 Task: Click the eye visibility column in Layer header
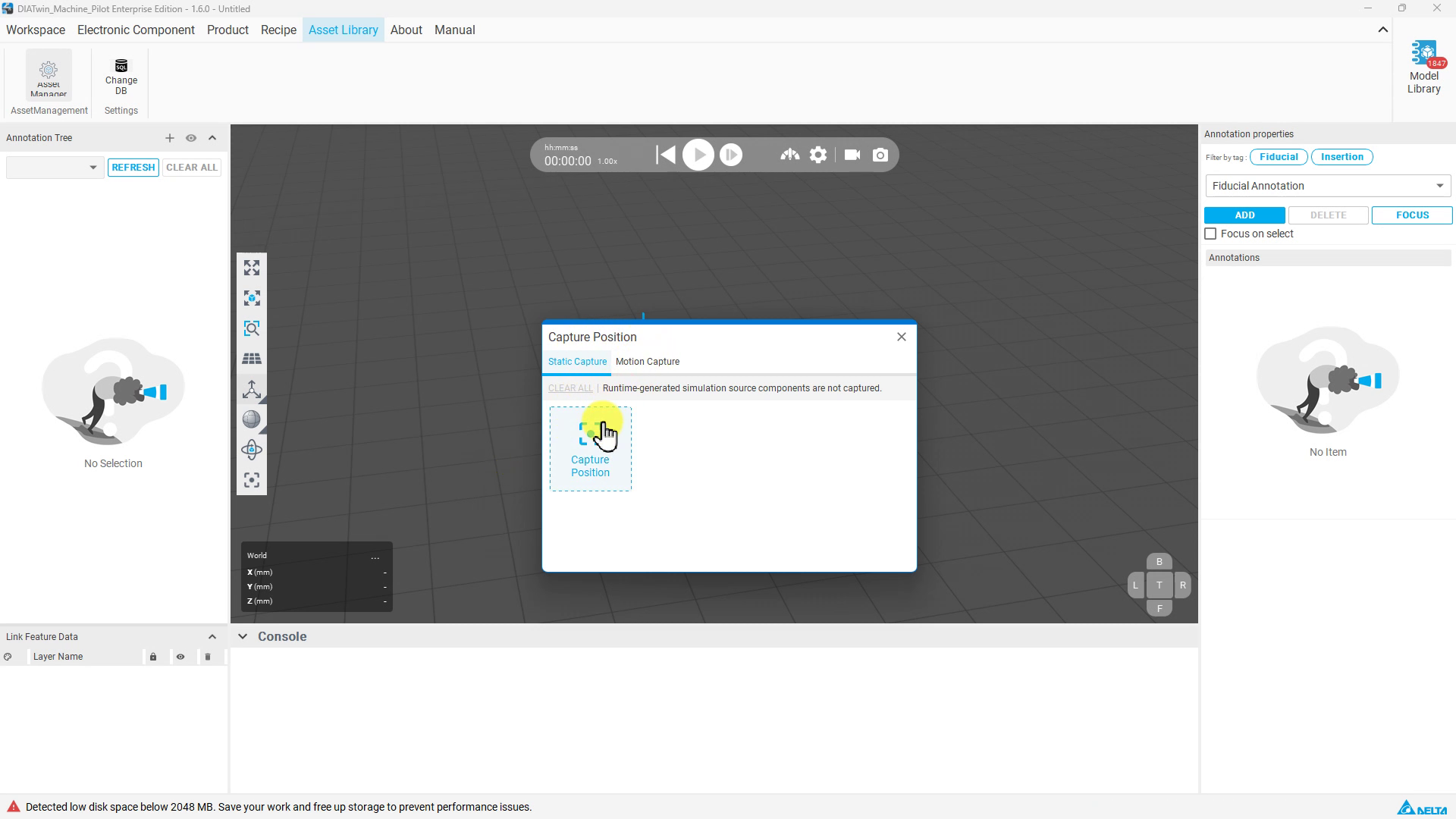coord(180,657)
